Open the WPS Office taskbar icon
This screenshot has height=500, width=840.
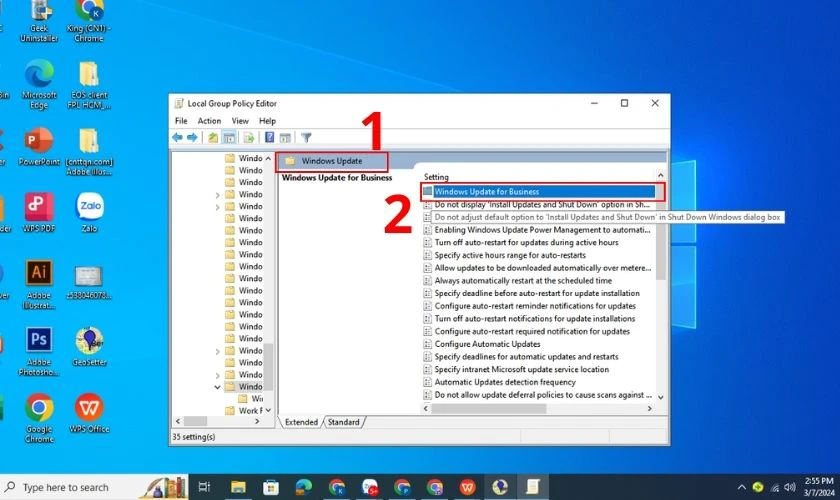[x=468, y=487]
